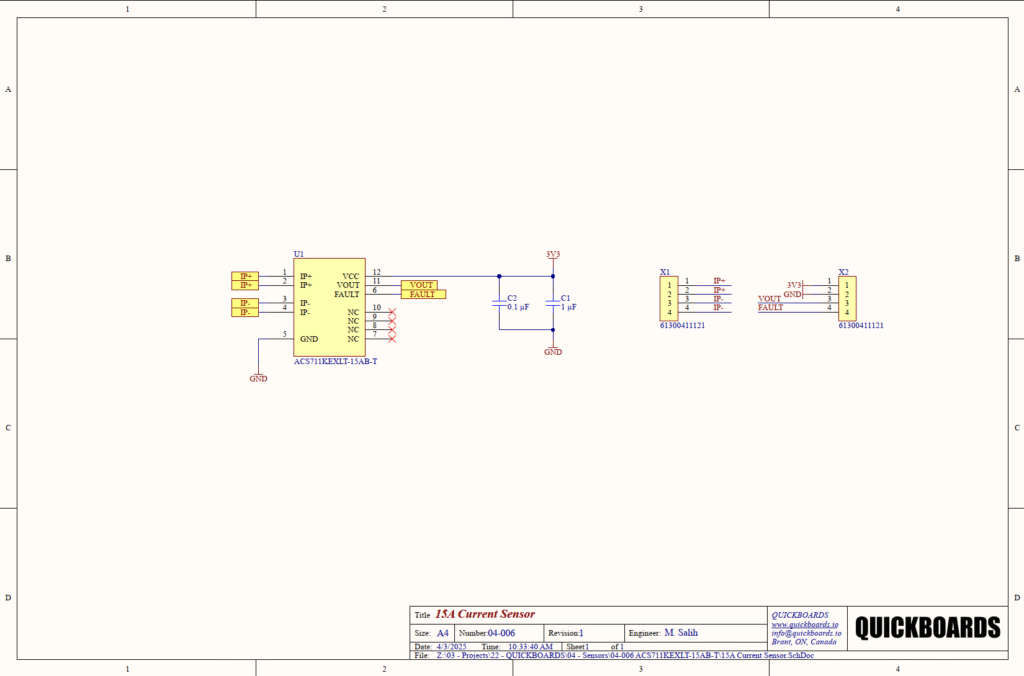The width and height of the screenshot is (1024, 676).
Task: Click the no-connect cross on pin 10
Action: pos(391,313)
